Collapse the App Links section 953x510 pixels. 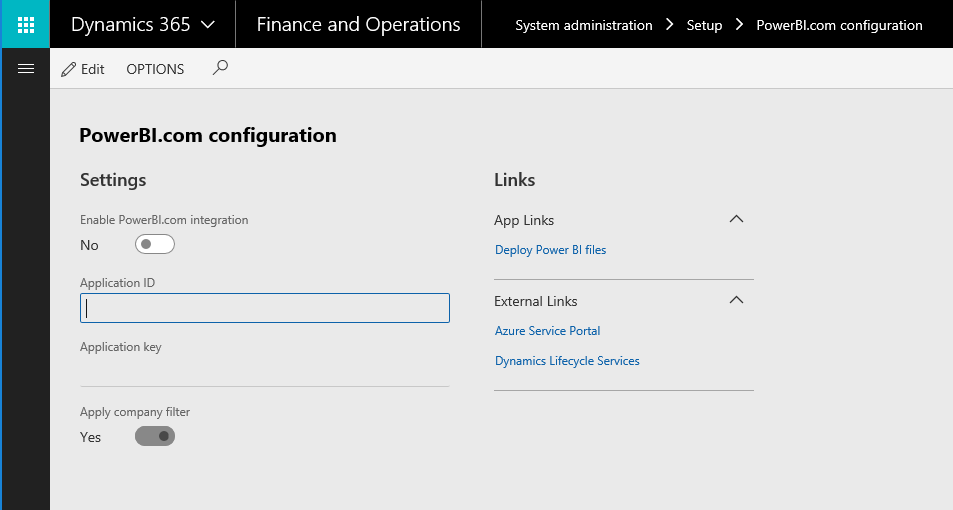click(x=737, y=219)
